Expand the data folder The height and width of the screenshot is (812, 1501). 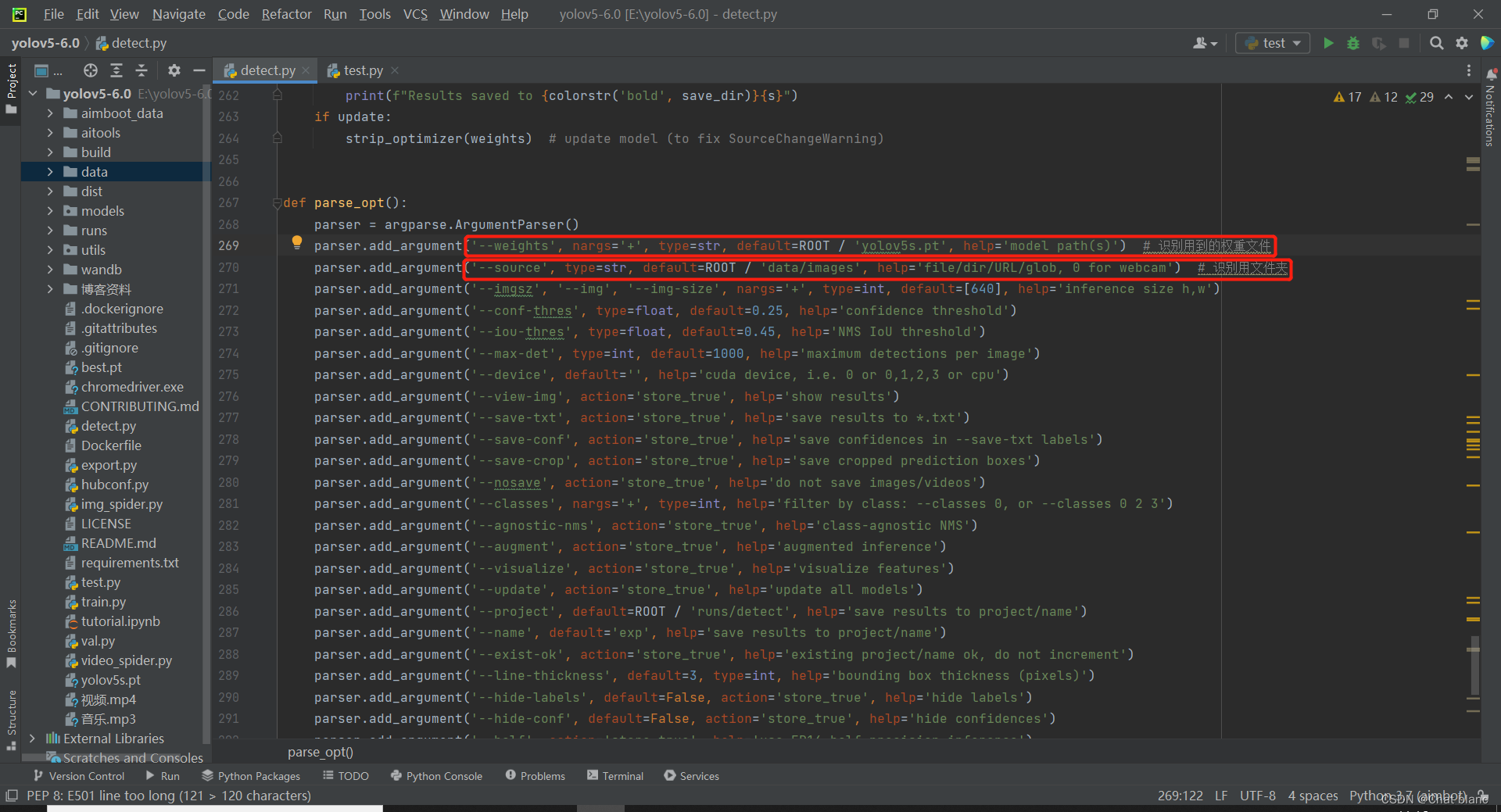tap(50, 172)
